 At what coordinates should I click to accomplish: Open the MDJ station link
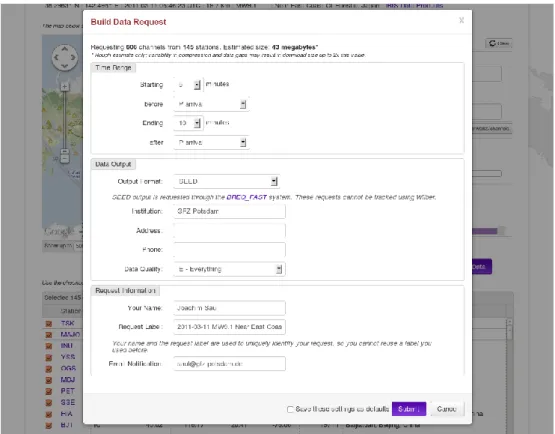68,379
